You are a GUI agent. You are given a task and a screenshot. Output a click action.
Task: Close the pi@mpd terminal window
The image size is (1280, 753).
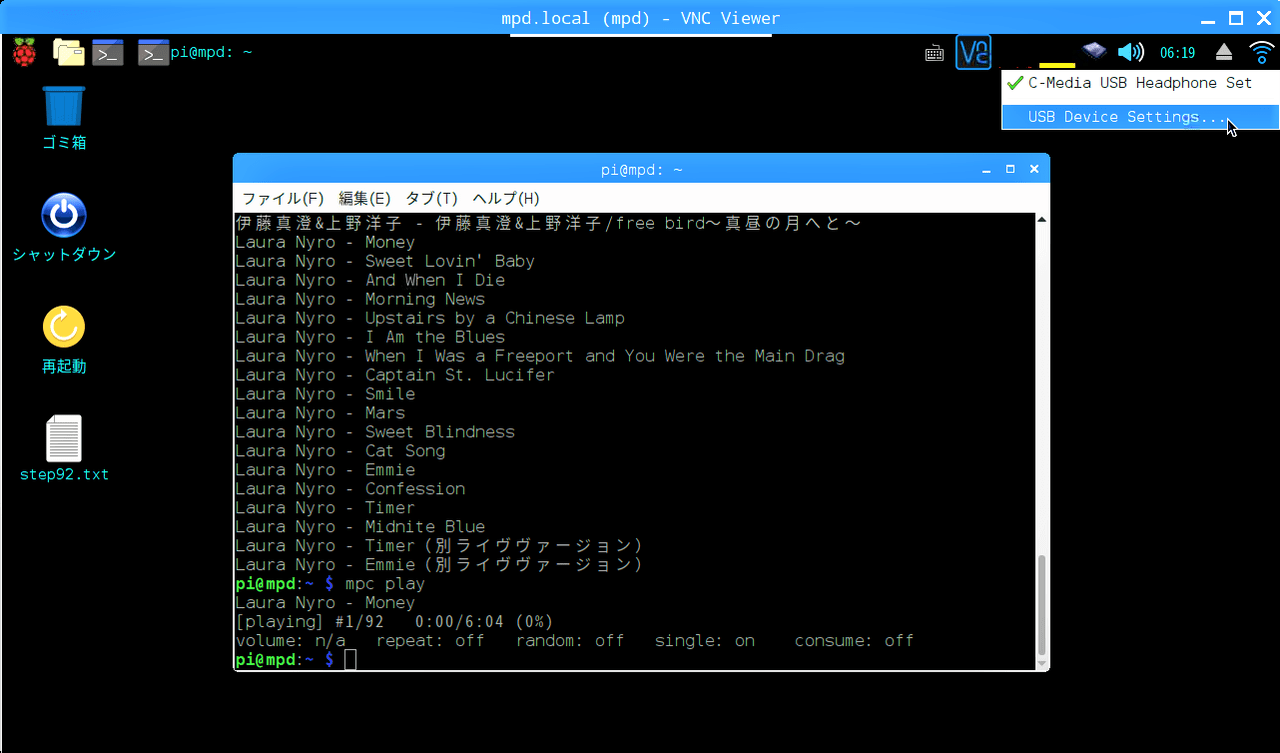1034,169
